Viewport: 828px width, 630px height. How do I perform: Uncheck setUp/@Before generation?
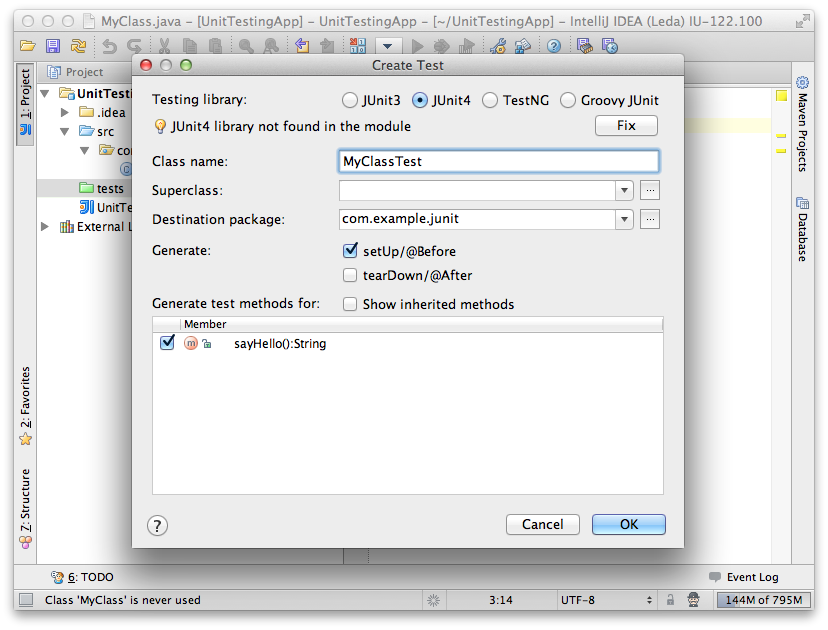(x=350, y=251)
